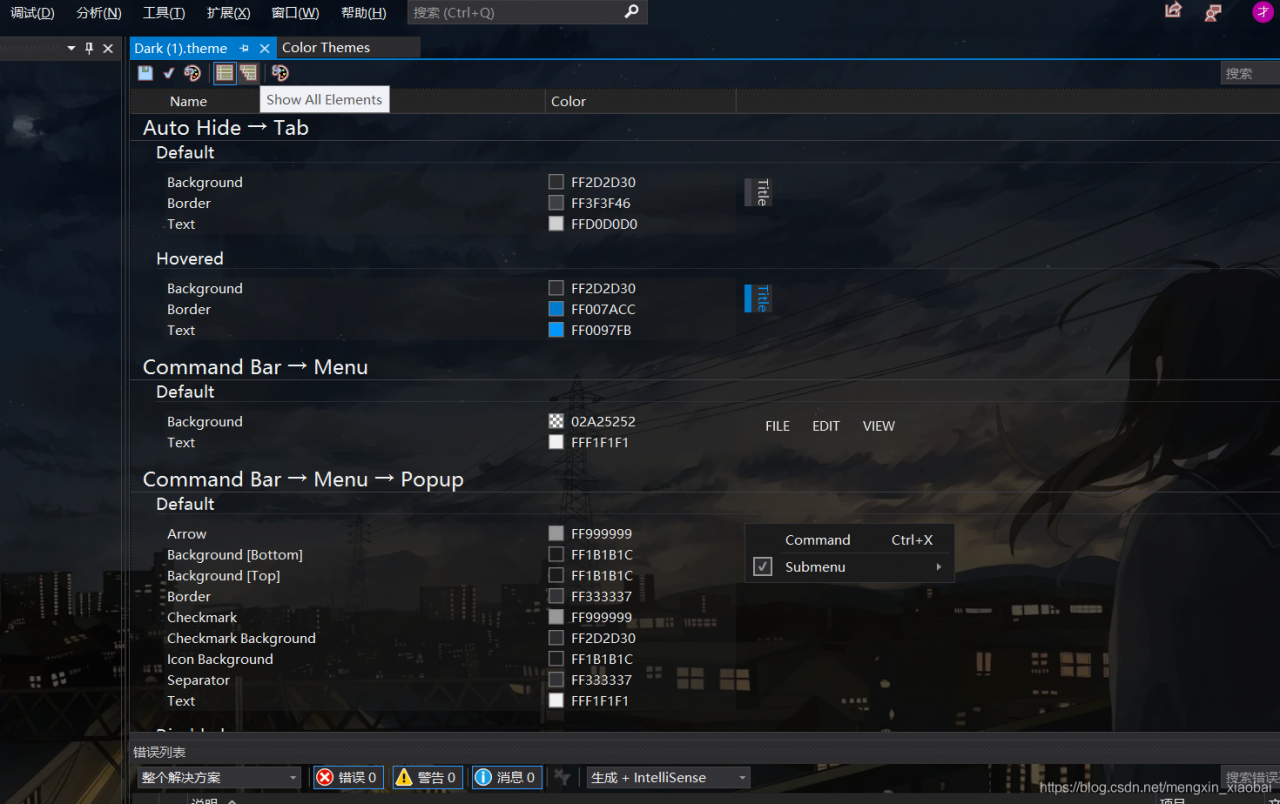Select the Background [Bottom] row name
The width and height of the screenshot is (1280, 804).
tap(235, 555)
